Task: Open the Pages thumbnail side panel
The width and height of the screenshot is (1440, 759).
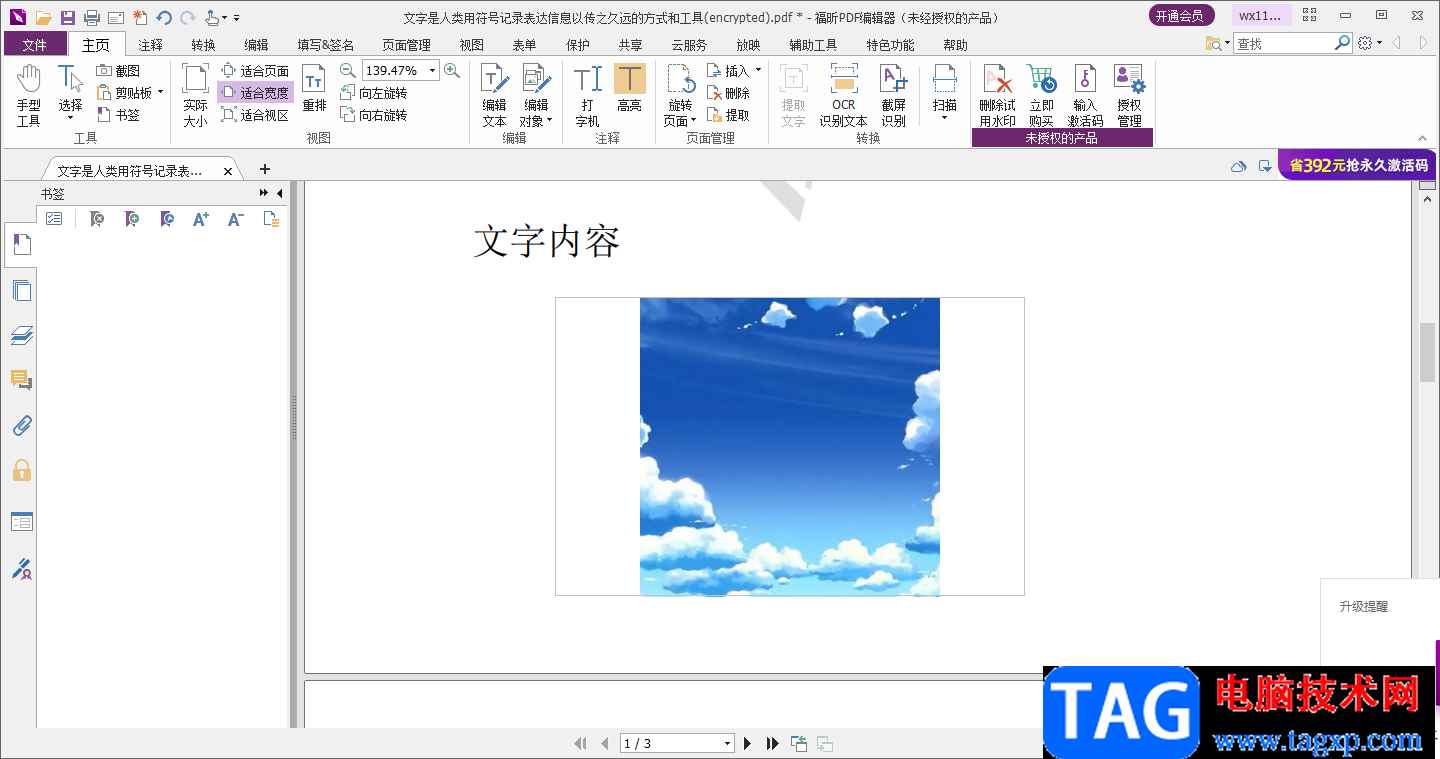Action: [x=22, y=291]
